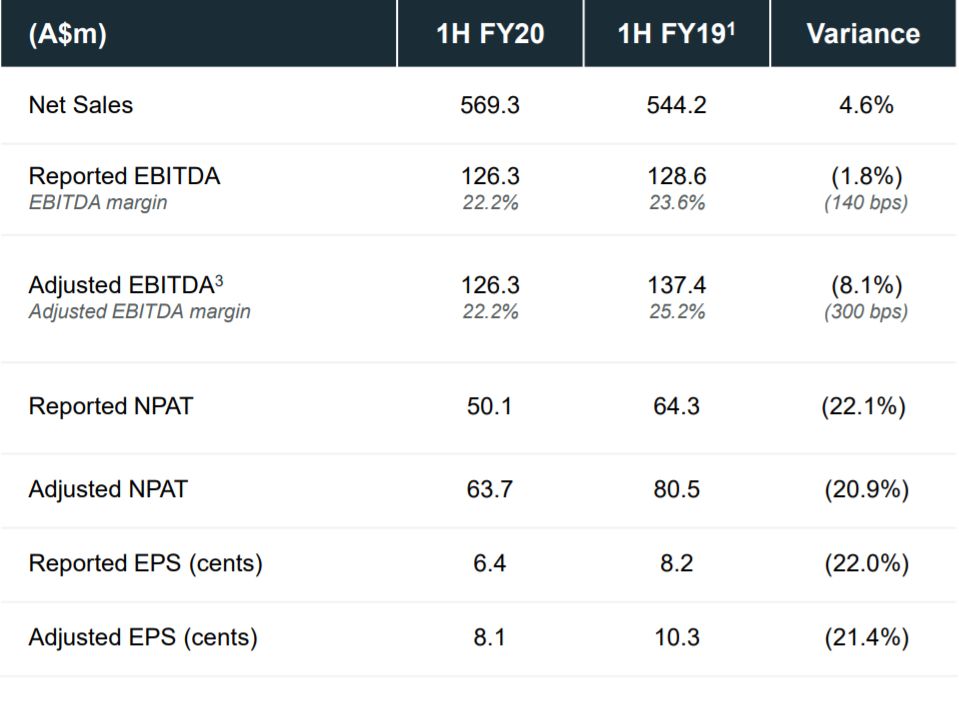Click the Adjusted EPS (cents) label
Image resolution: width=959 pixels, height=708 pixels.
pos(143,637)
